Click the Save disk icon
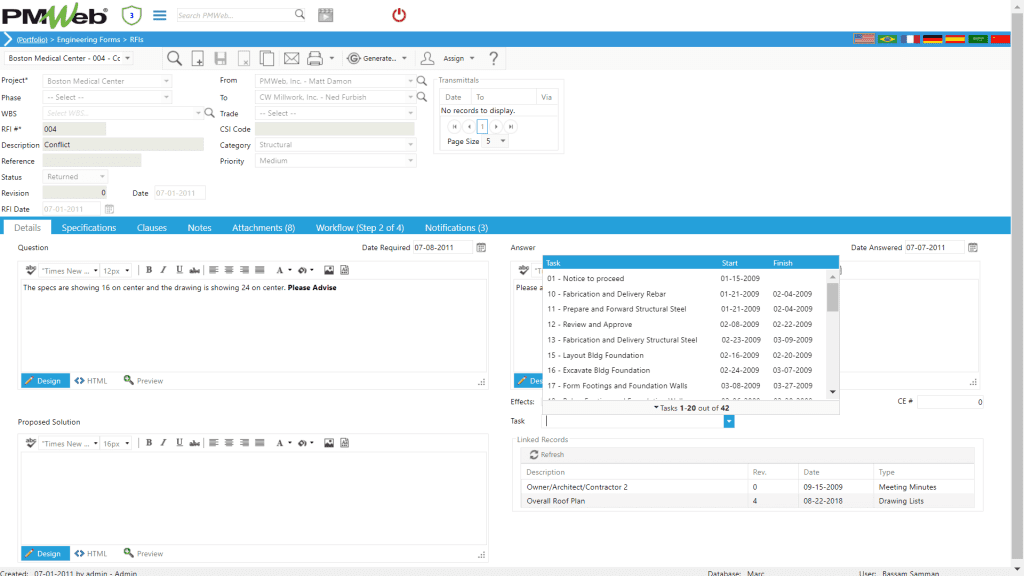The height and width of the screenshot is (576, 1024). [x=221, y=58]
